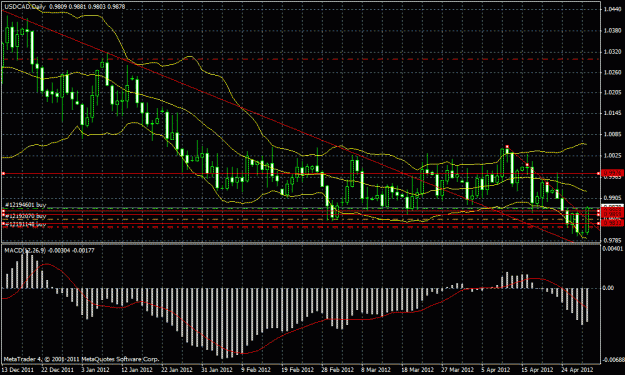The width and height of the screenshot is (625, 375).
Task: Select the #12191148 buy order label
Action: [x=26, y=225]
